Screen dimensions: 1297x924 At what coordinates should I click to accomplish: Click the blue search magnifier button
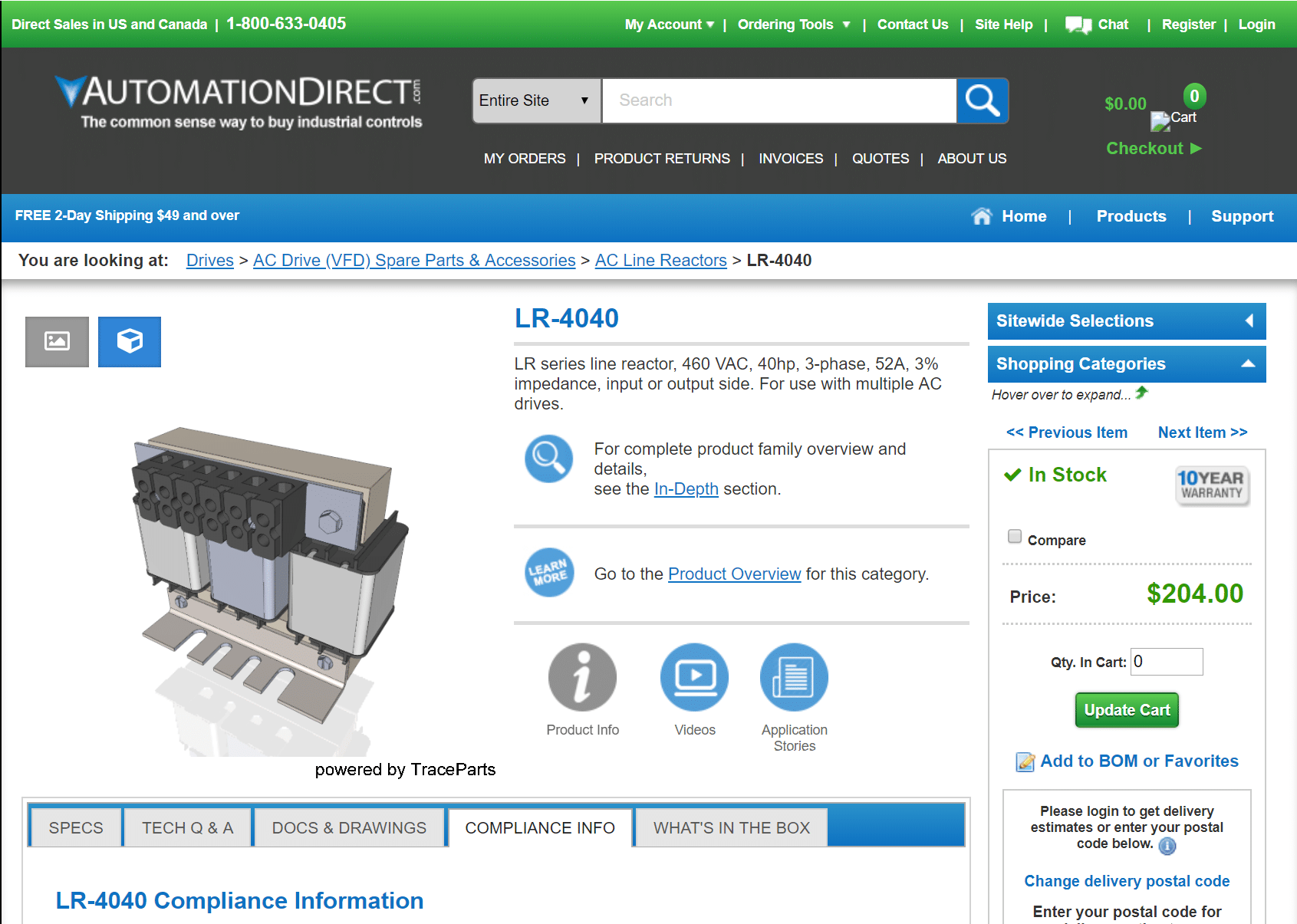983,100
